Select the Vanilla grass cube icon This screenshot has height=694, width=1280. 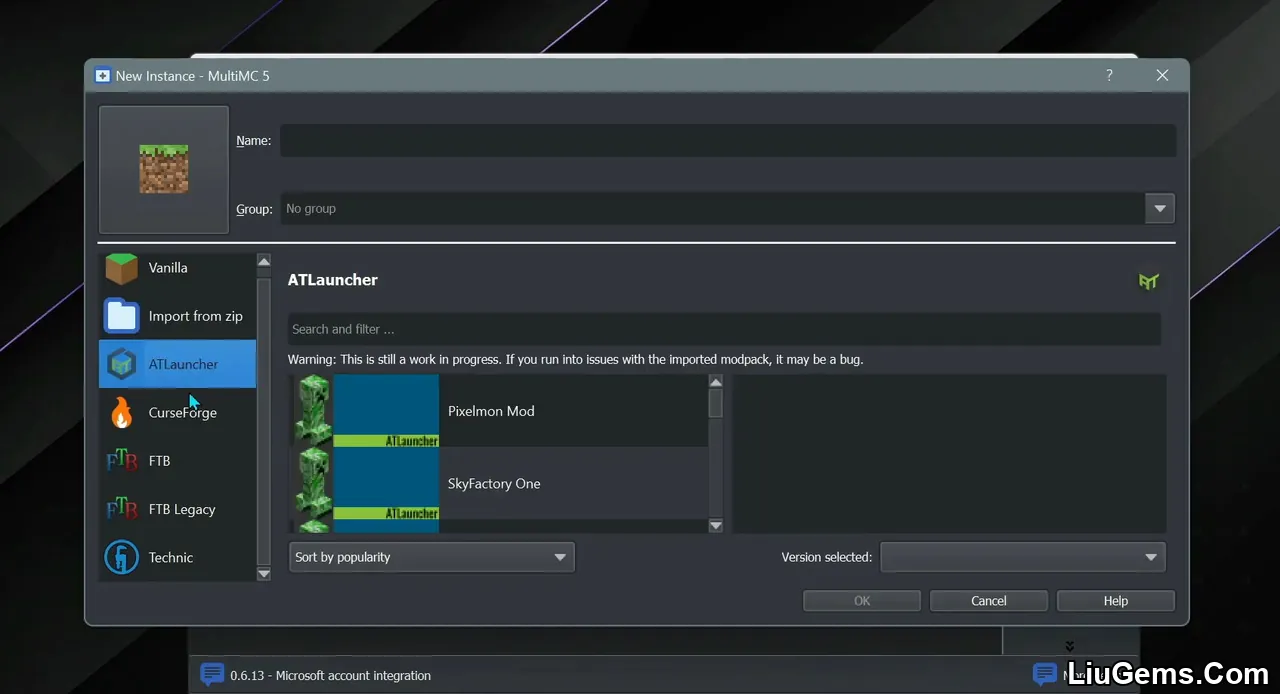pyautogui.click(x=122, y=268)
